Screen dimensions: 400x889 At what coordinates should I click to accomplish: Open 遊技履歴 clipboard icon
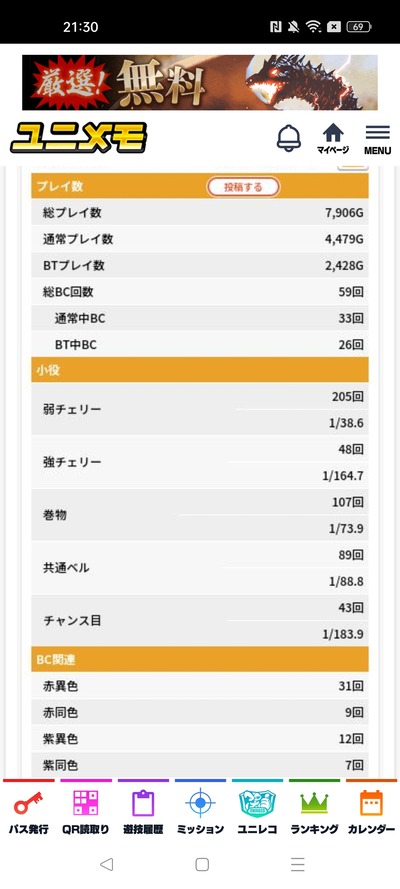[143, 811]
